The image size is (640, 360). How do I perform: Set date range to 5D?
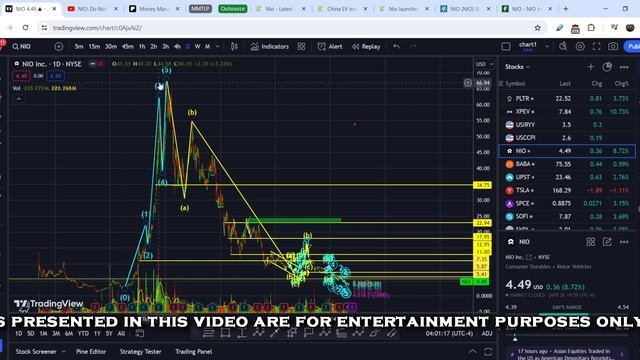[31, 333]
